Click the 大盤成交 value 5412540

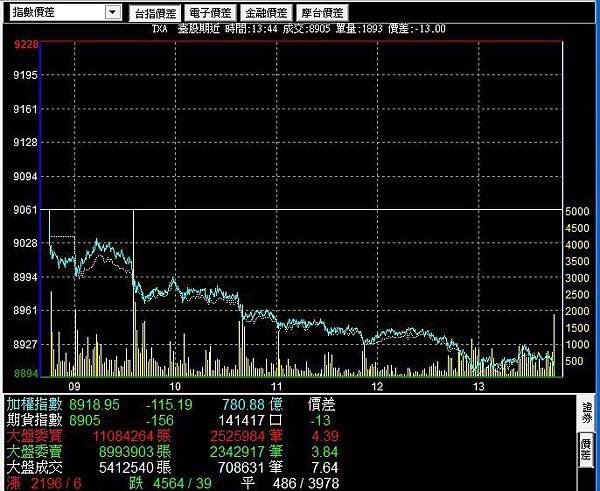point(126,467)
